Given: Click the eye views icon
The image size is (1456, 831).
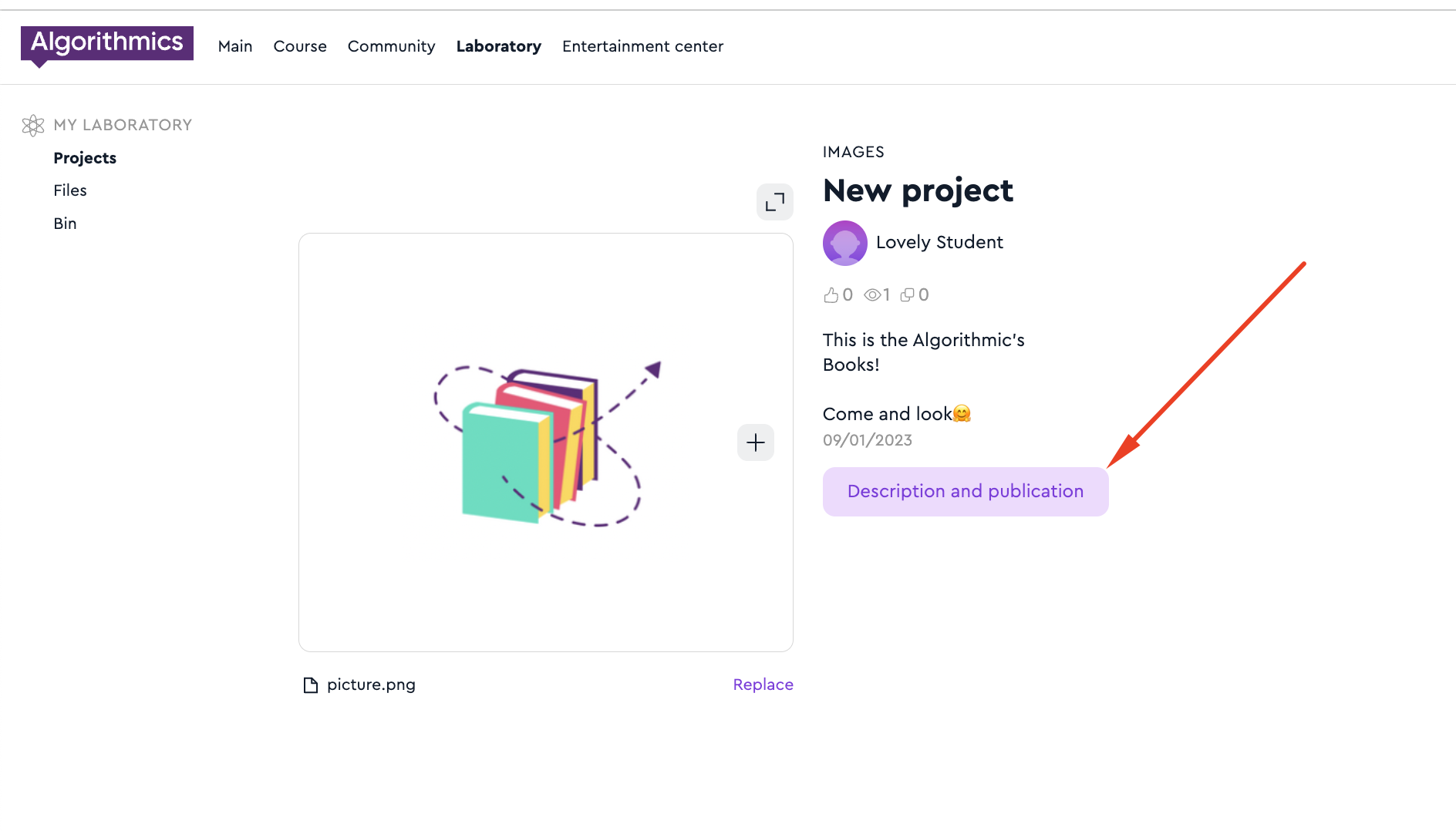Looking at the screenshot, I should (872, 295).
